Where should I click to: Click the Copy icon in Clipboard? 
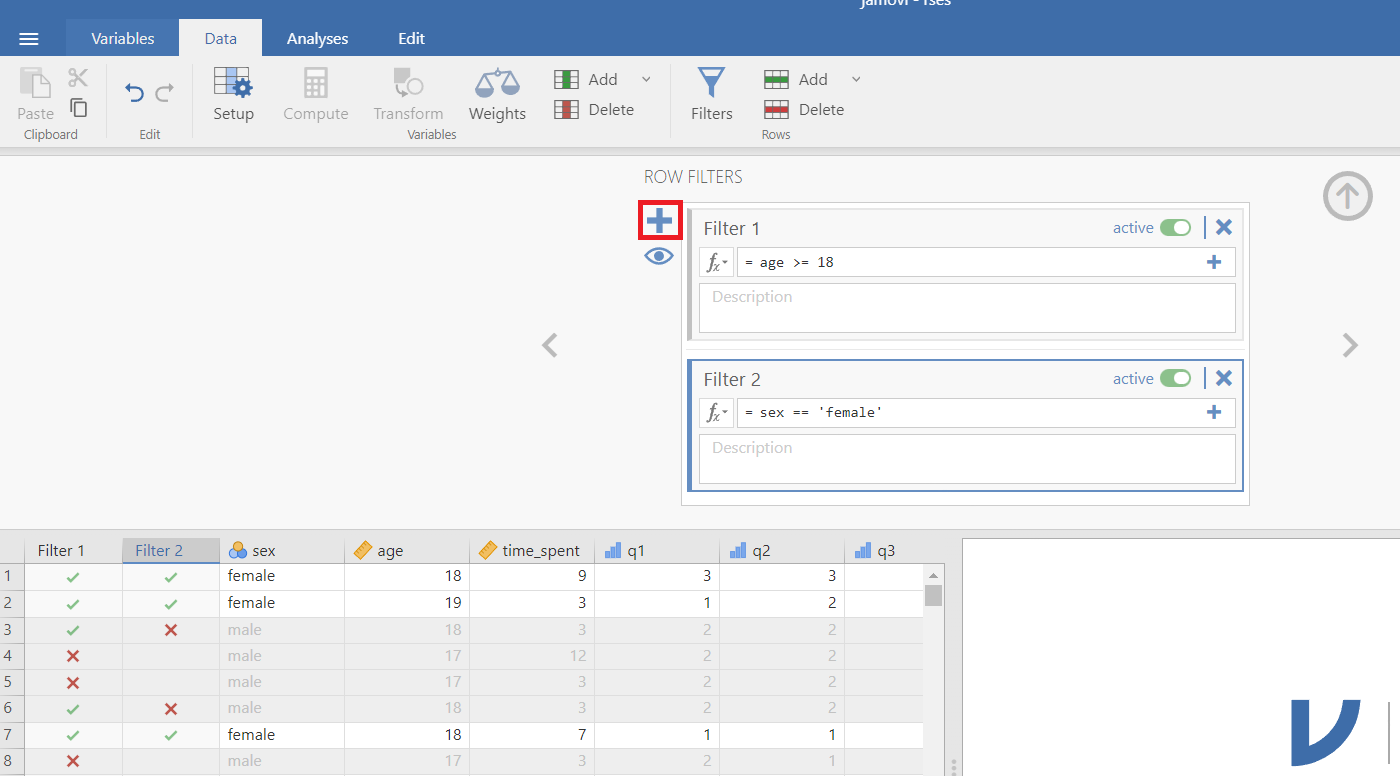pyautogui.click(x=78, y=108)
